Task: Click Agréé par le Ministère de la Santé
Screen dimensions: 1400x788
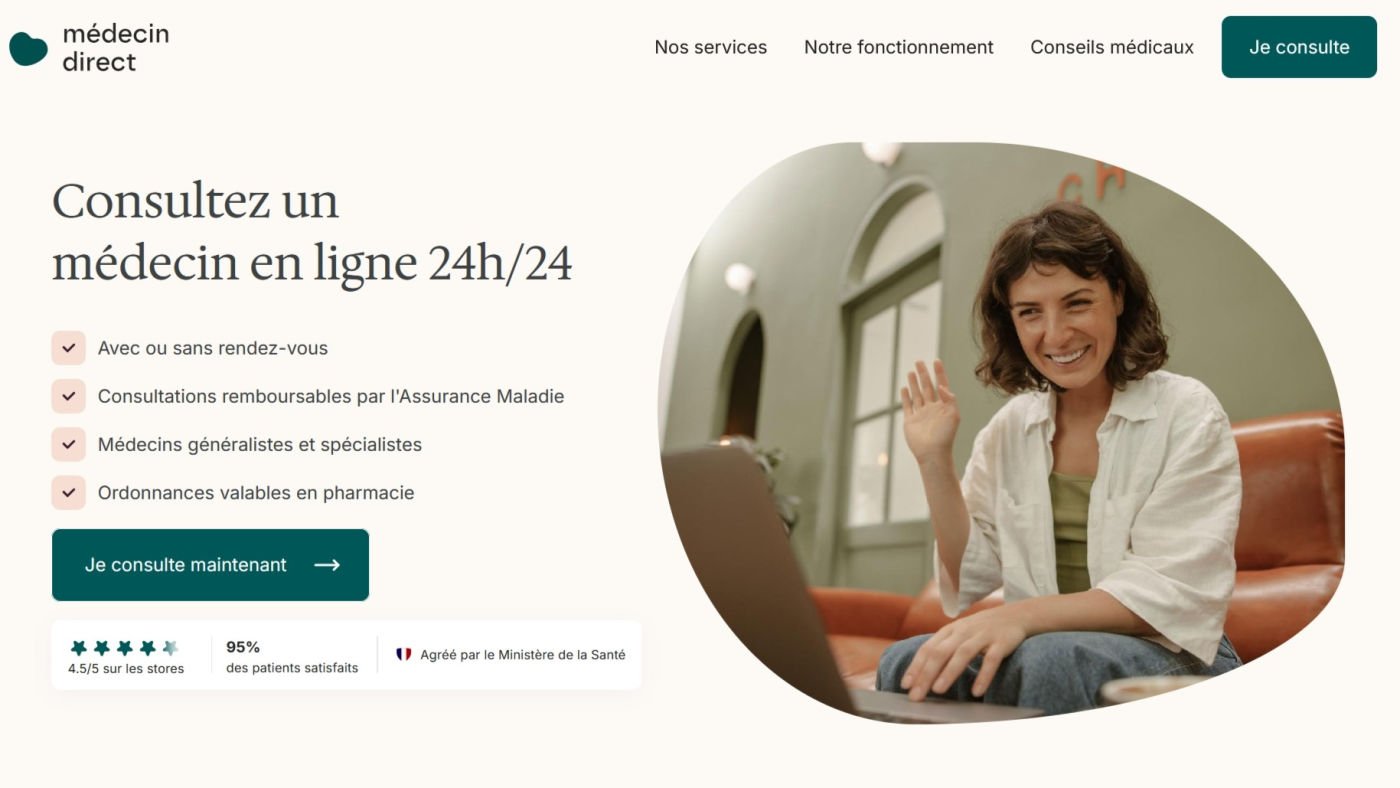Action: [523, 655]
